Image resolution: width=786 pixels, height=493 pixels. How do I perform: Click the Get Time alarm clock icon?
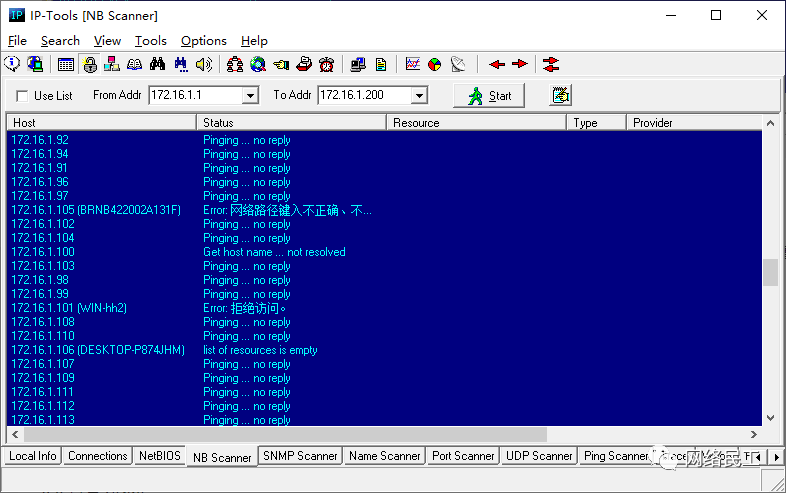click(327, 64)
